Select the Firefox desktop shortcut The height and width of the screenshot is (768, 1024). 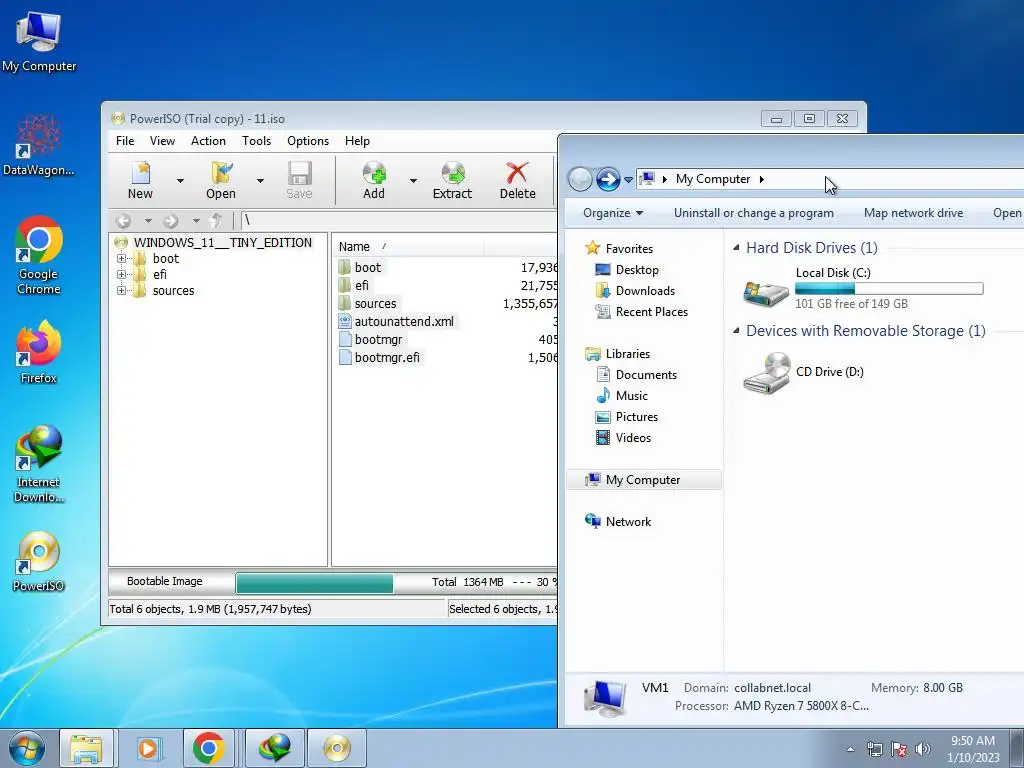coord(39,353)
